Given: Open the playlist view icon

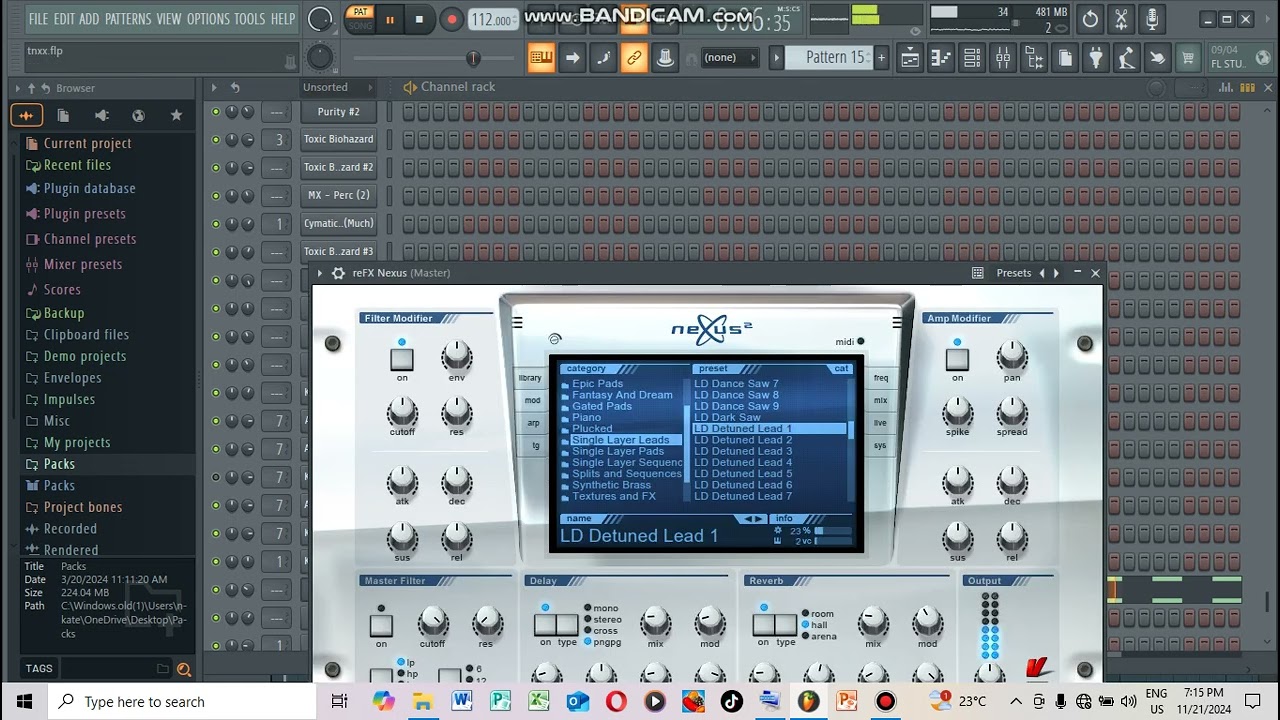Looking at the screenshot, I should [x=909, y=58].
